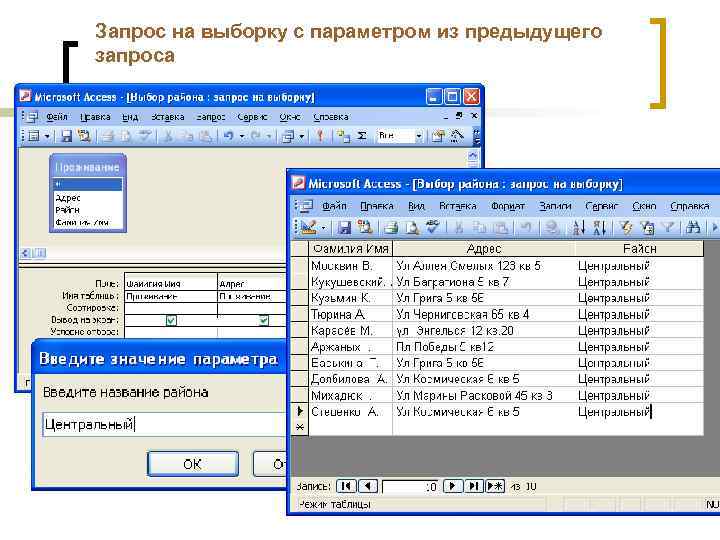Screen dimensions: 720x540
Task: Click the parameter input field with Центральный
Action: [164, 424]
